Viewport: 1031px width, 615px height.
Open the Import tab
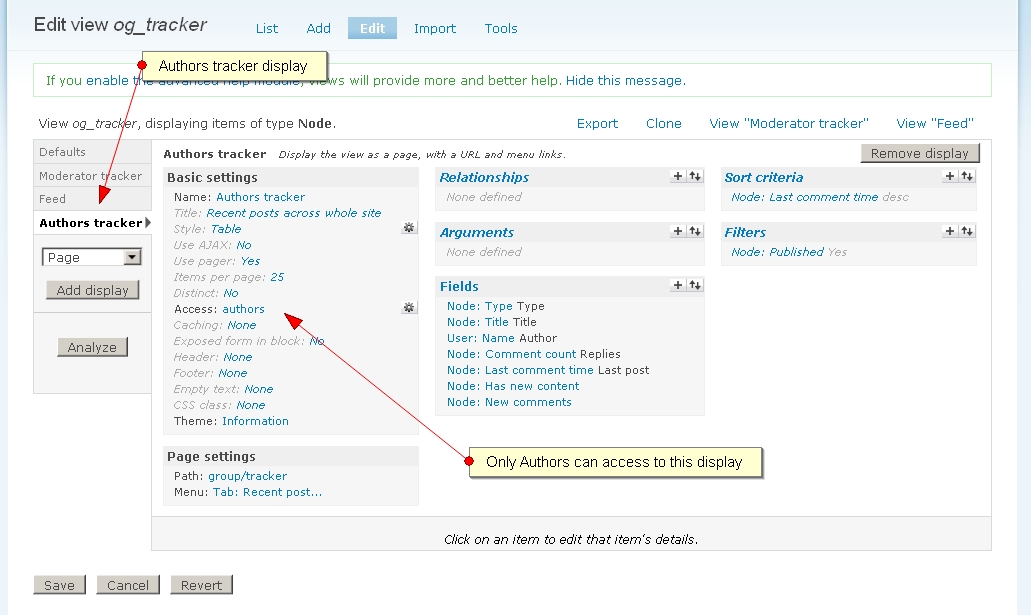click(x=435, y=28)
